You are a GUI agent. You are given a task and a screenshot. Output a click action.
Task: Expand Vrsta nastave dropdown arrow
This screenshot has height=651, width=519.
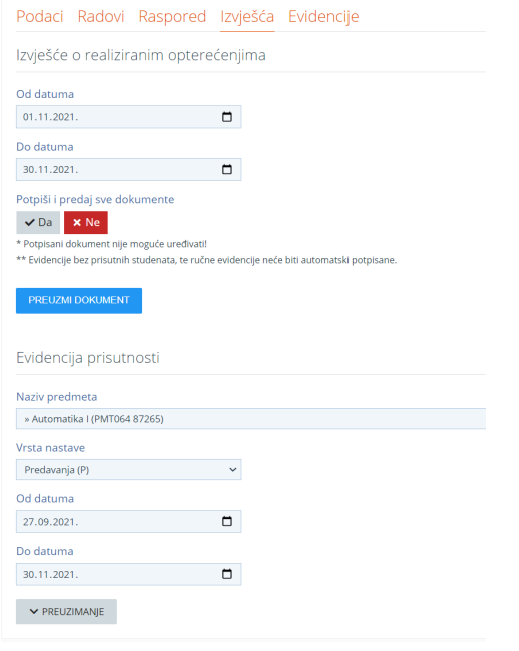click(x=233, y=470)
